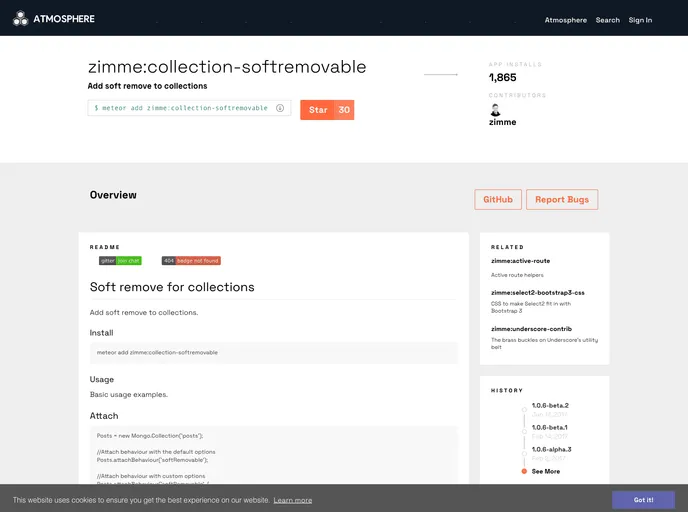
Task: Click the 404 badge not found image
Action: (x=191, y=261)
